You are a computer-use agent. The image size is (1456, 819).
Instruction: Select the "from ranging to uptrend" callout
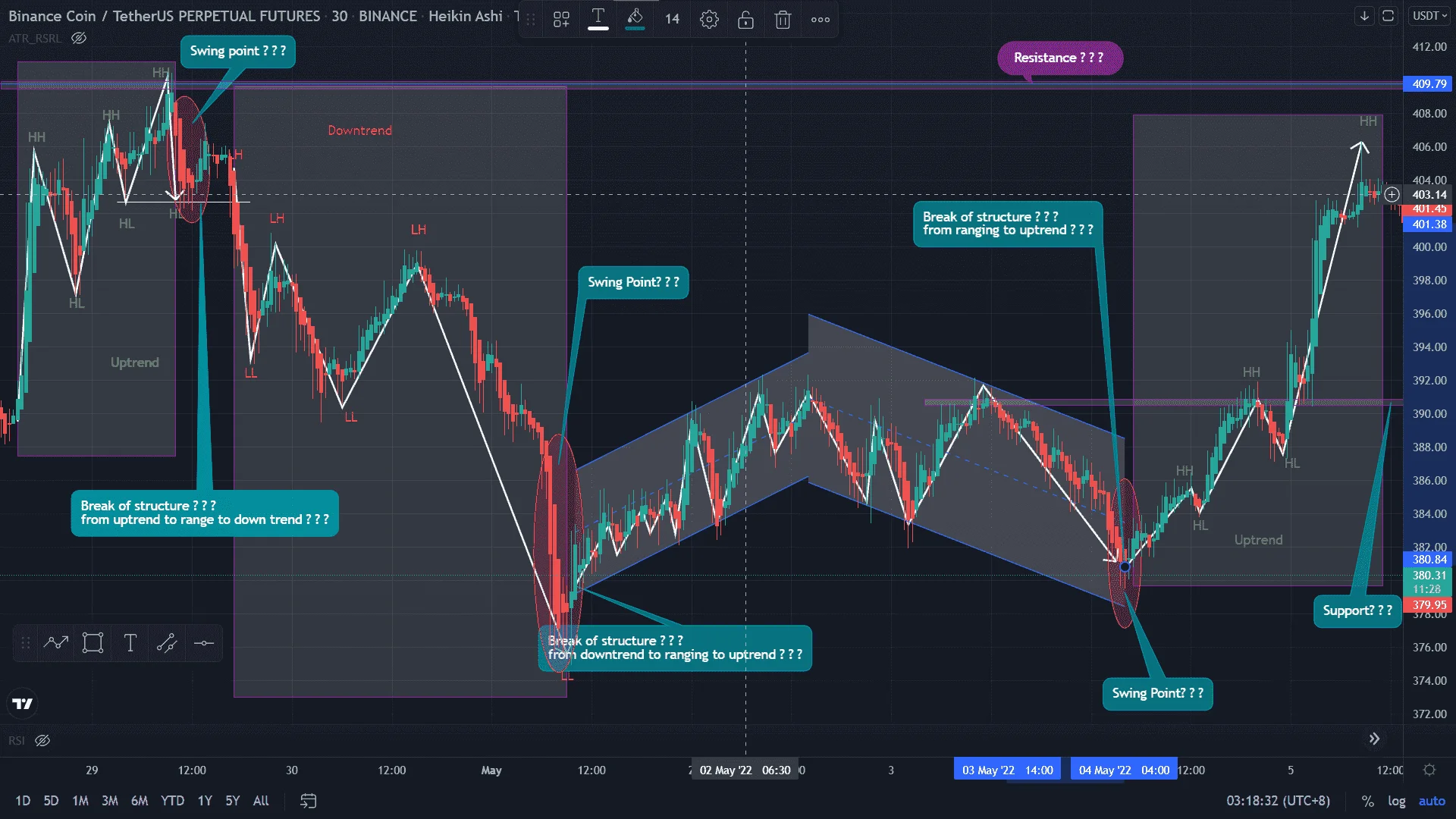[x=1008, y=224]
